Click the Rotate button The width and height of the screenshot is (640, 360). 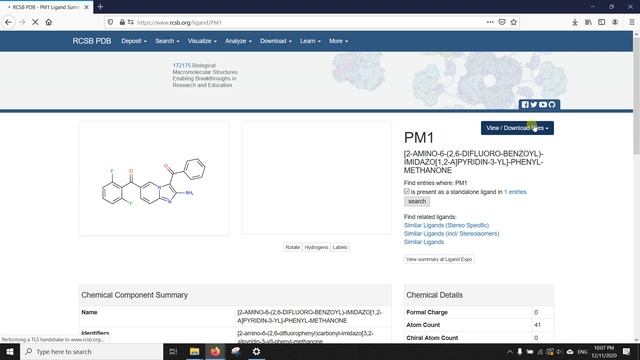click(x=292, y=247)
